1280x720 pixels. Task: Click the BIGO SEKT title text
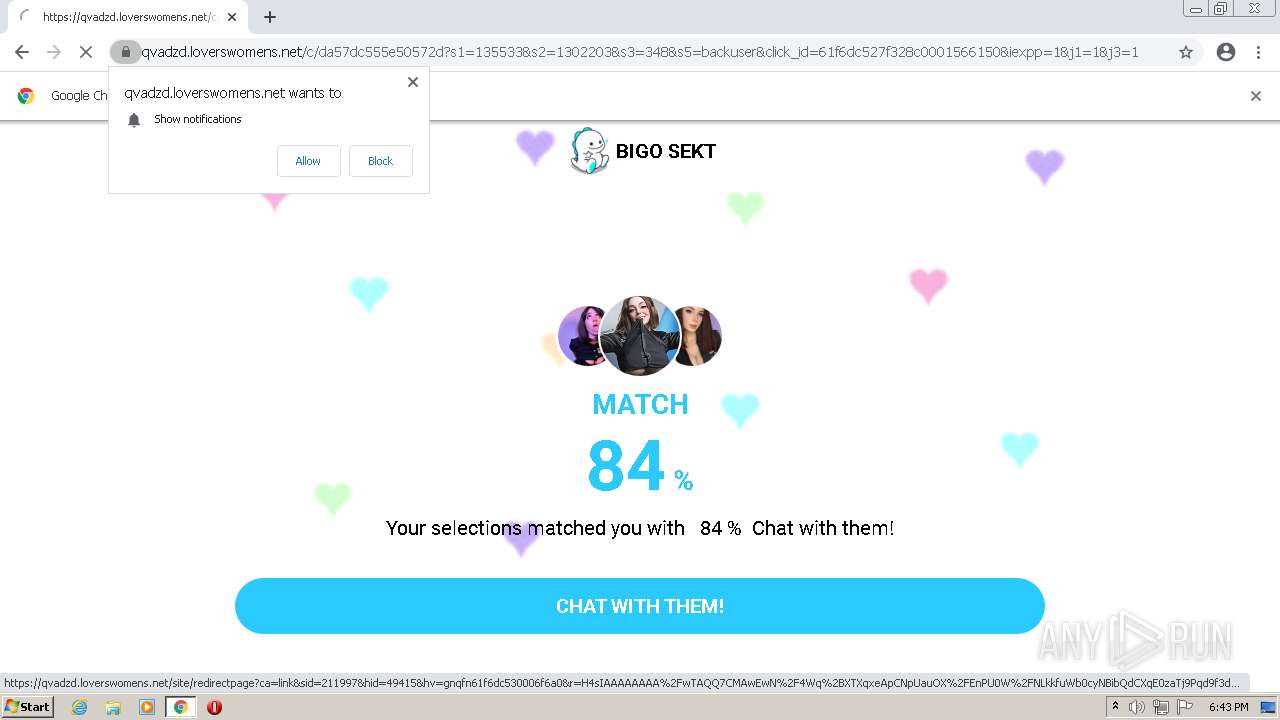tap(666, 151)
